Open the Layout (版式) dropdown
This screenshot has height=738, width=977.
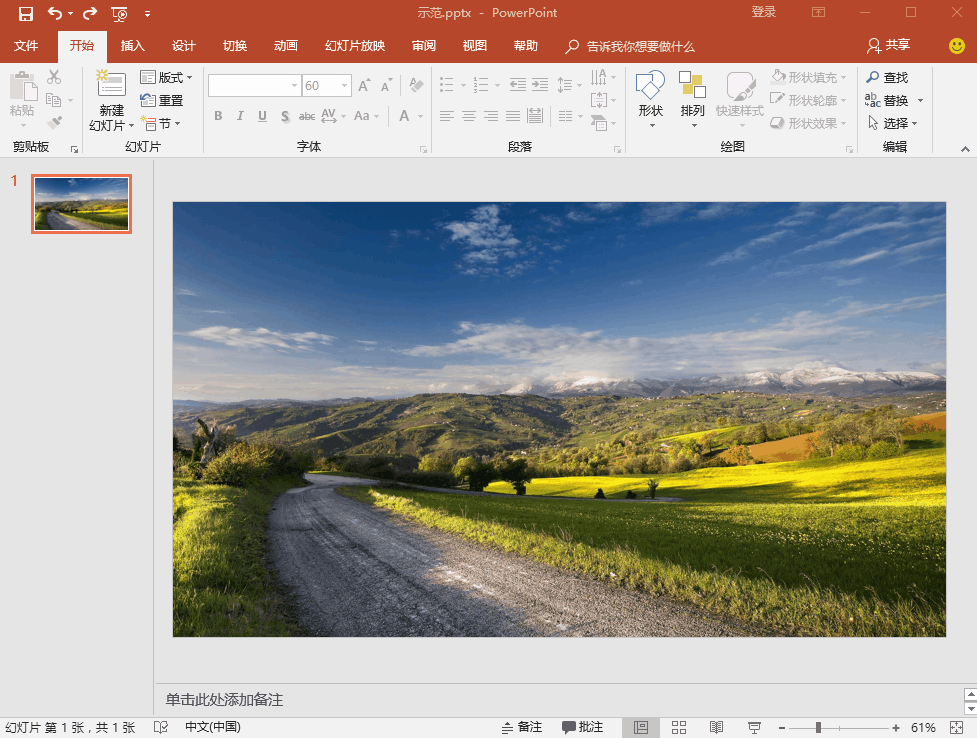(166, 77)
